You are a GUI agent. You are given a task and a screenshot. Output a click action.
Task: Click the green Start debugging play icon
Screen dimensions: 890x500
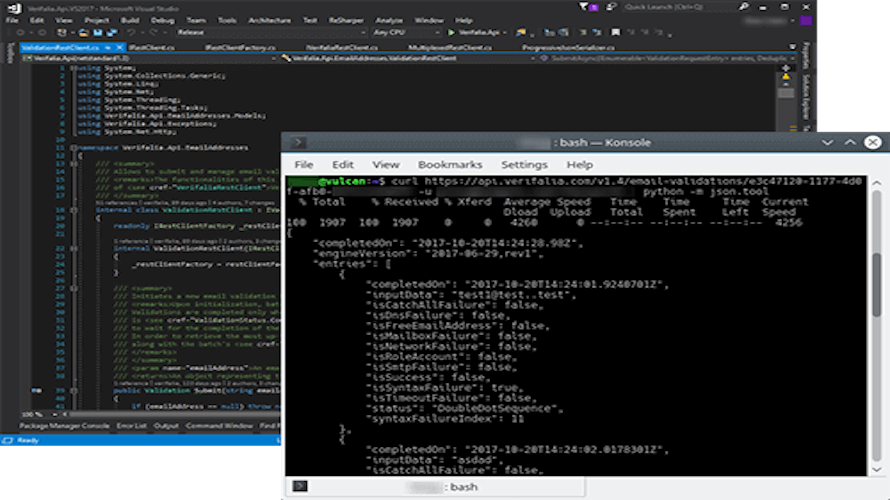(451, 32)
